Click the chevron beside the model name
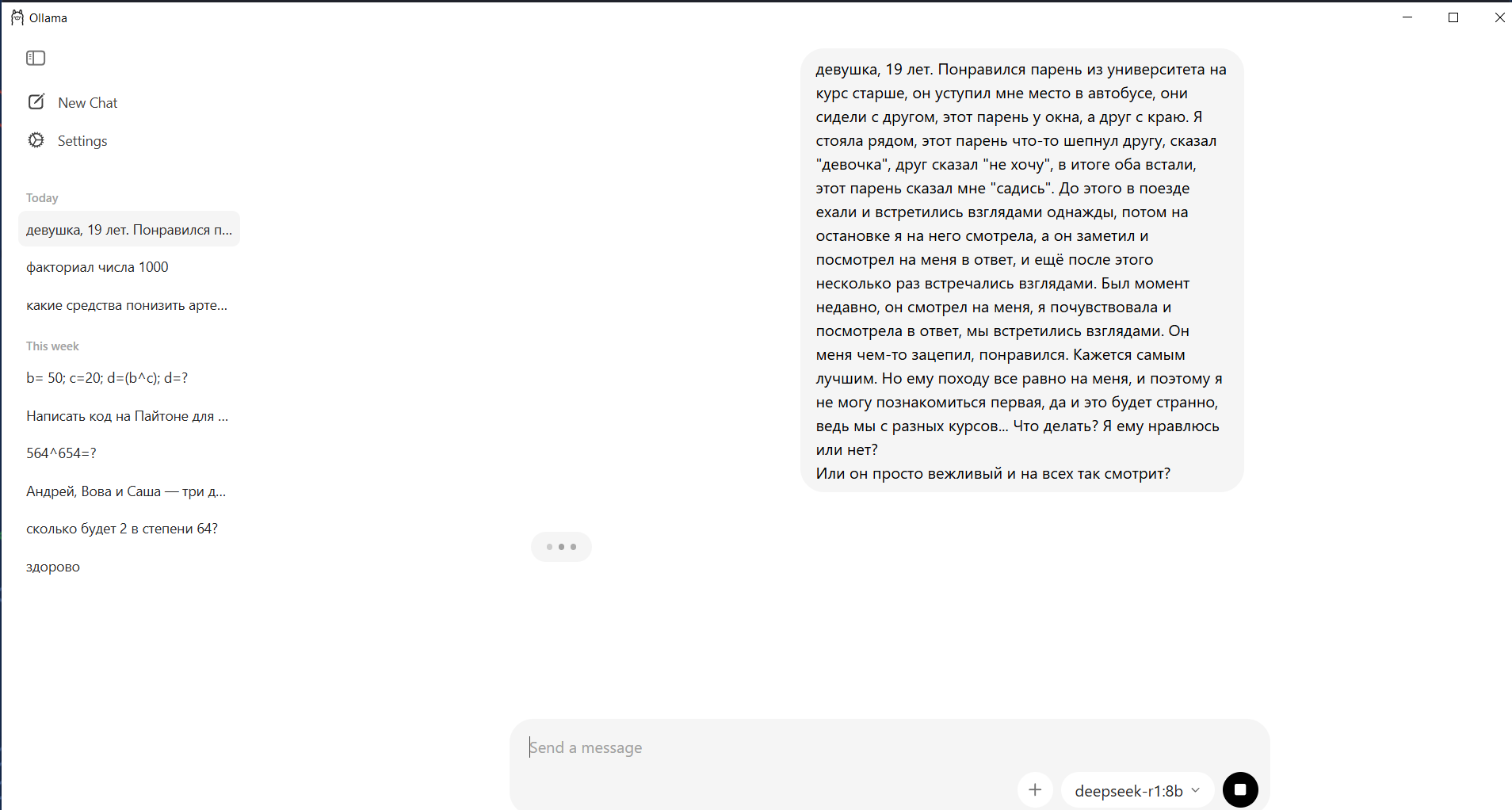The height and width of the screenshot is (810, 1512). tap(1195, 790)
